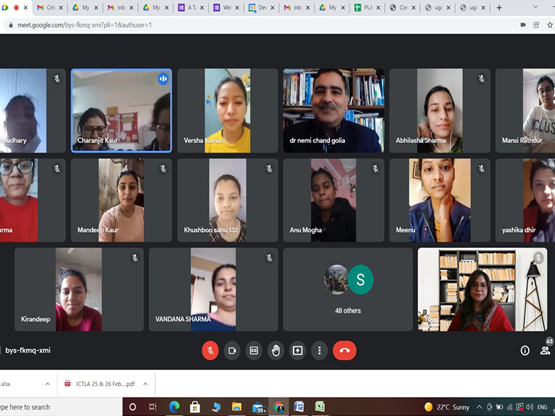555x416 pixels.
Task: Switch to the 'Wel' browser tab
Action: click(225, 7)
